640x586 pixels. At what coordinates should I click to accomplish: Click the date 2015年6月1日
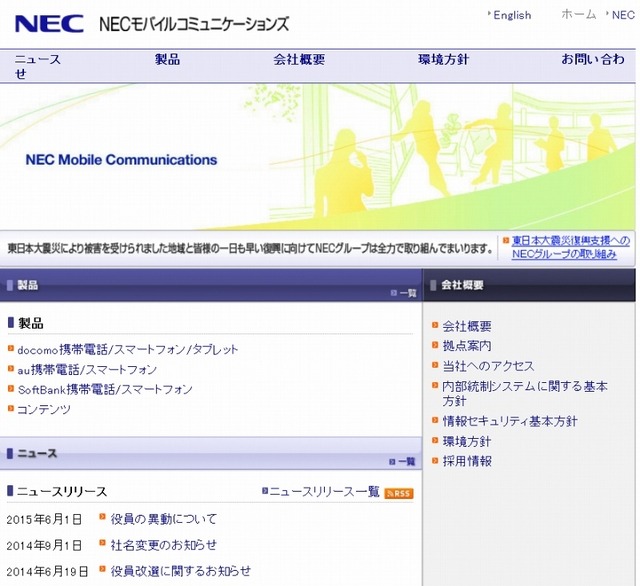click(44, 519)
